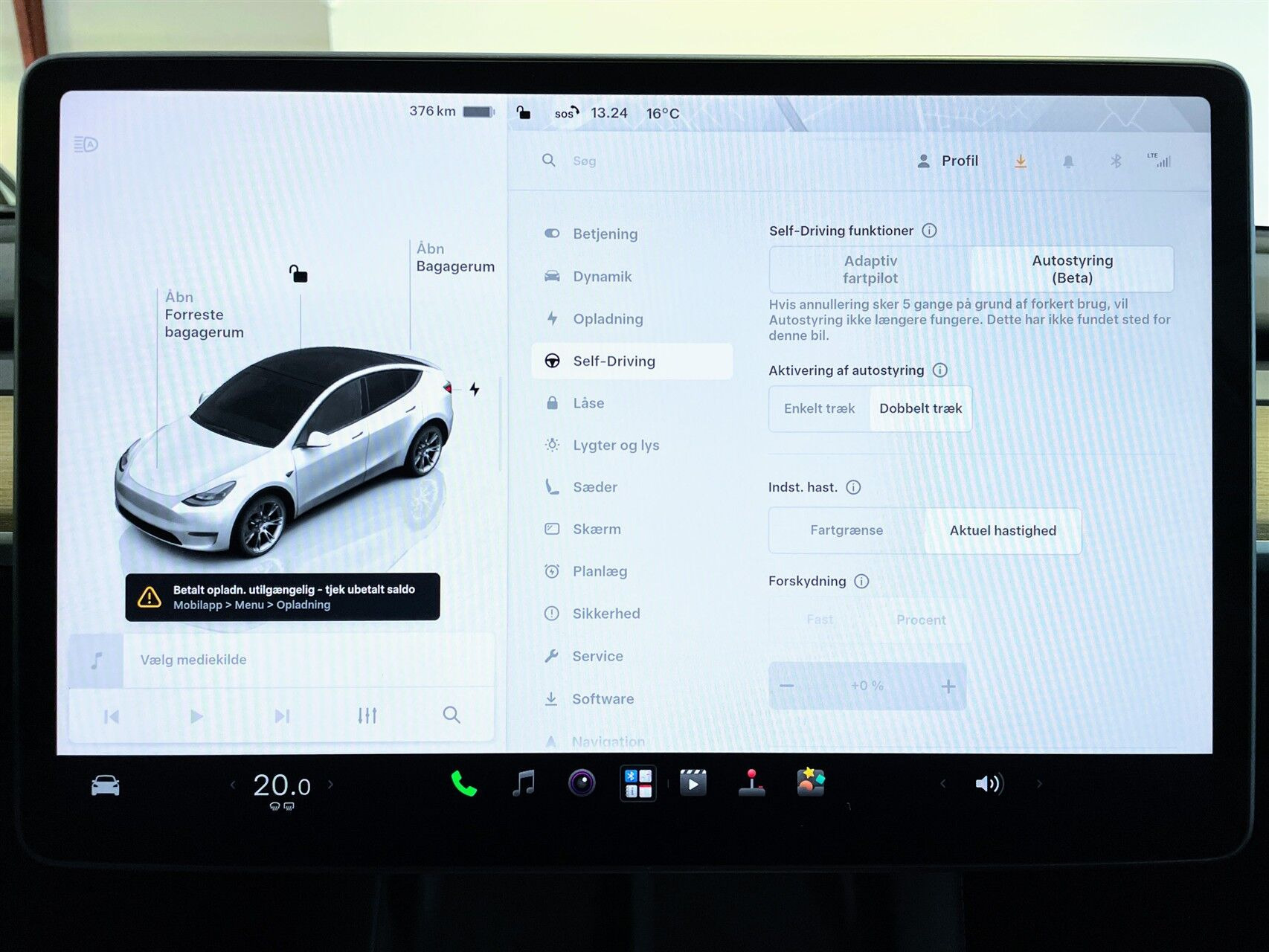Open info for Self-Driving funktioner
Viewport: 1269px width, 952px height.
[929, 231]
